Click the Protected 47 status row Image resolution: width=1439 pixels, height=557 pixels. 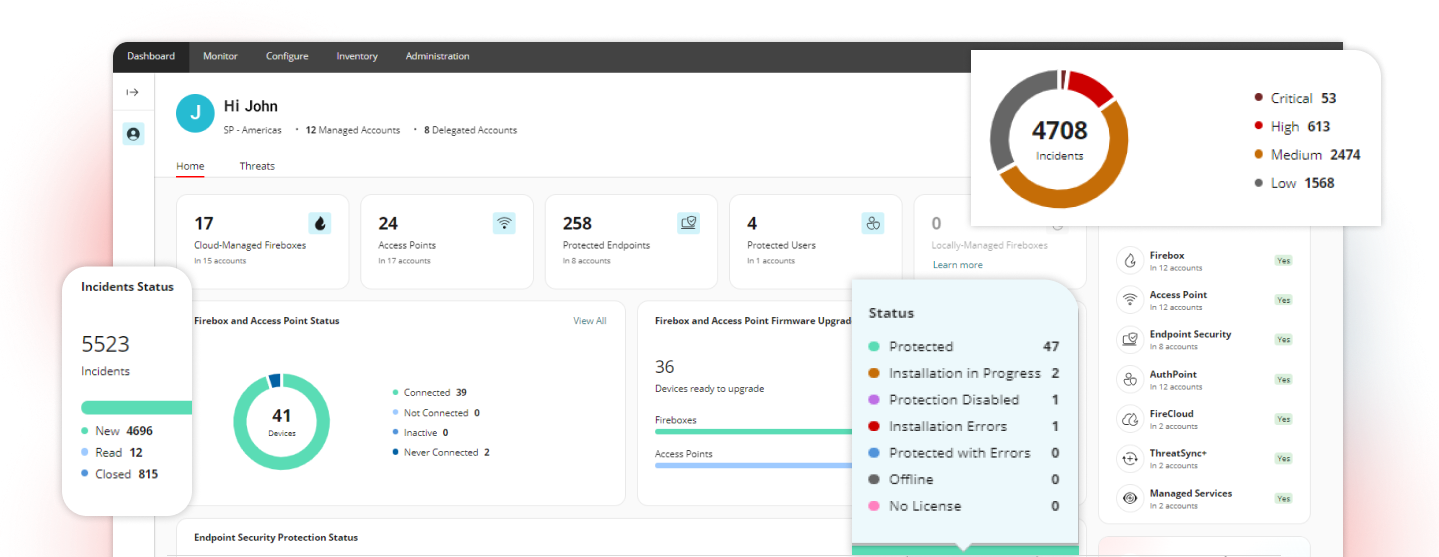(964, 347)
